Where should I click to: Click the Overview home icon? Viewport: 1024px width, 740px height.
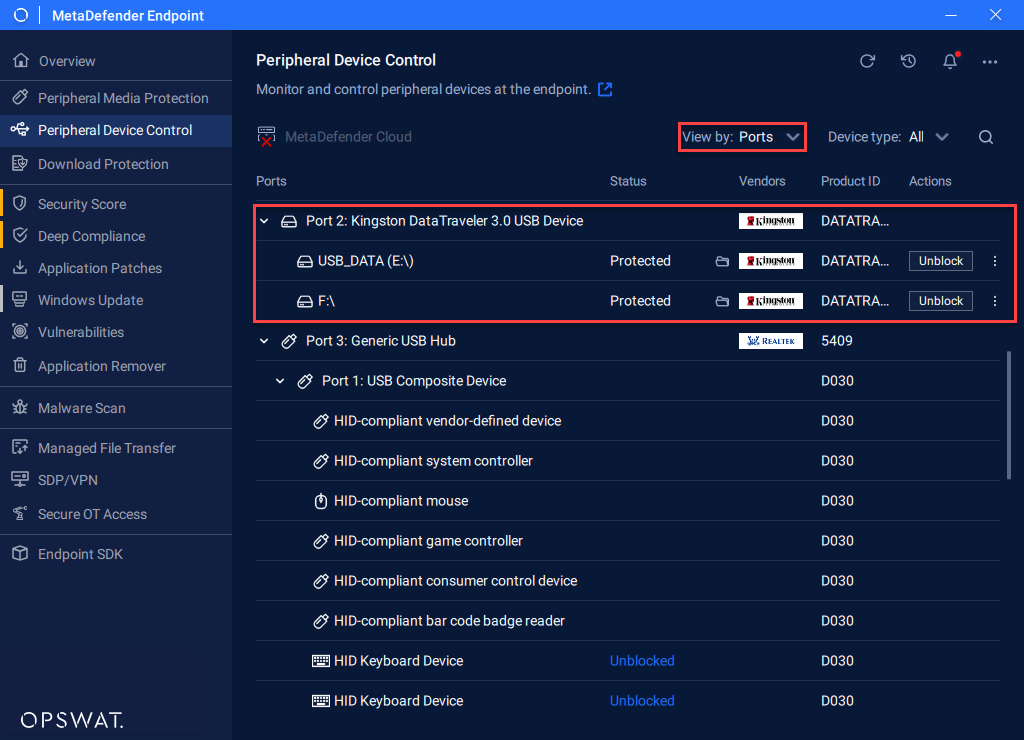coord(21,61)
